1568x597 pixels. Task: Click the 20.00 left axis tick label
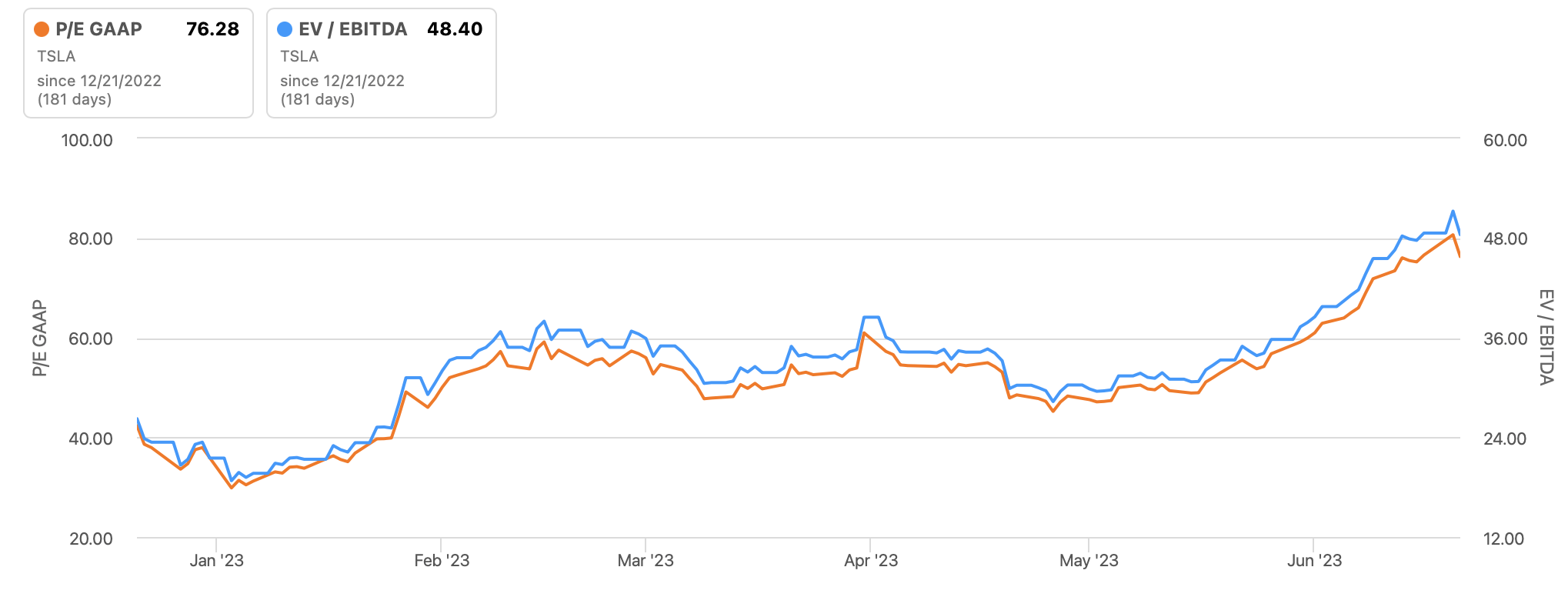click(x=91, y=539)
